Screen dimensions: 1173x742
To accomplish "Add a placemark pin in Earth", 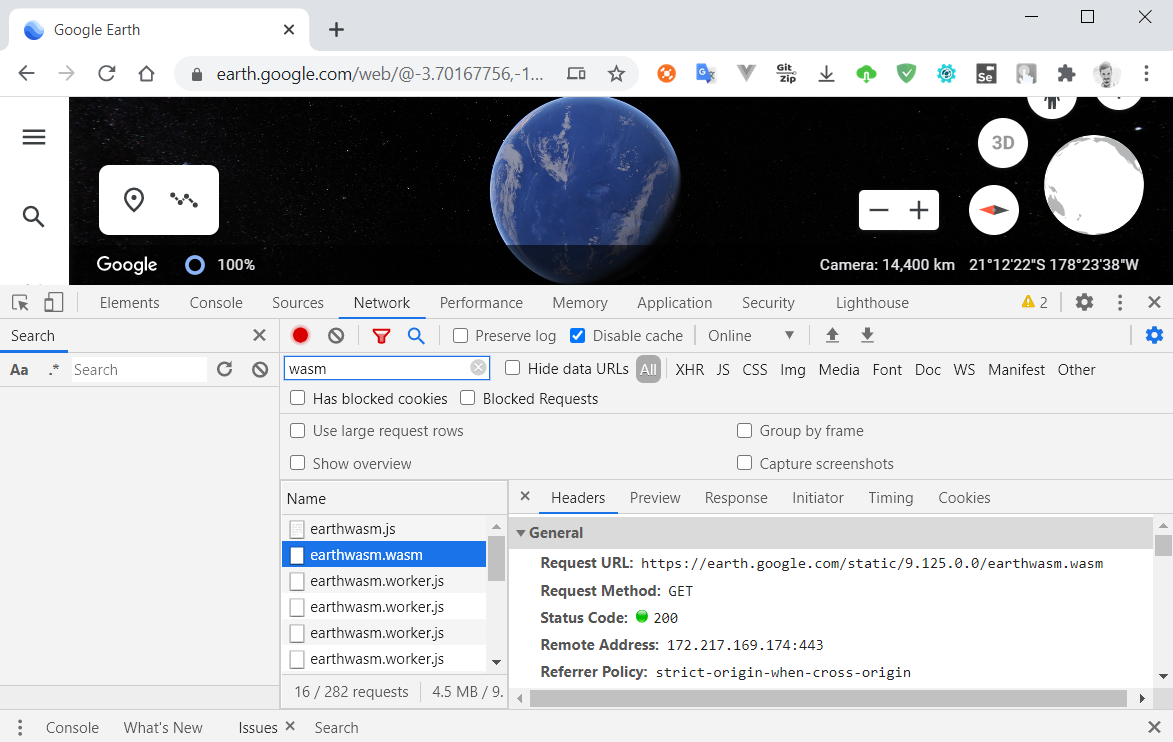I will [x=134, y=200].
